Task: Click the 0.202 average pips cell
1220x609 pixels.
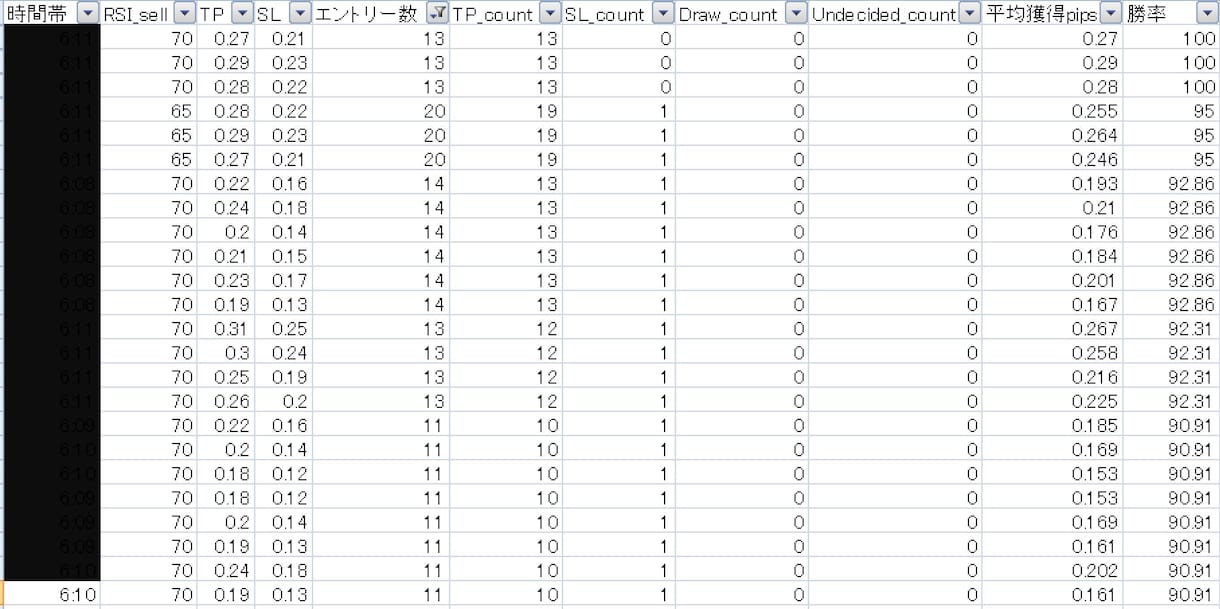Action: (x=1052, y=570)
